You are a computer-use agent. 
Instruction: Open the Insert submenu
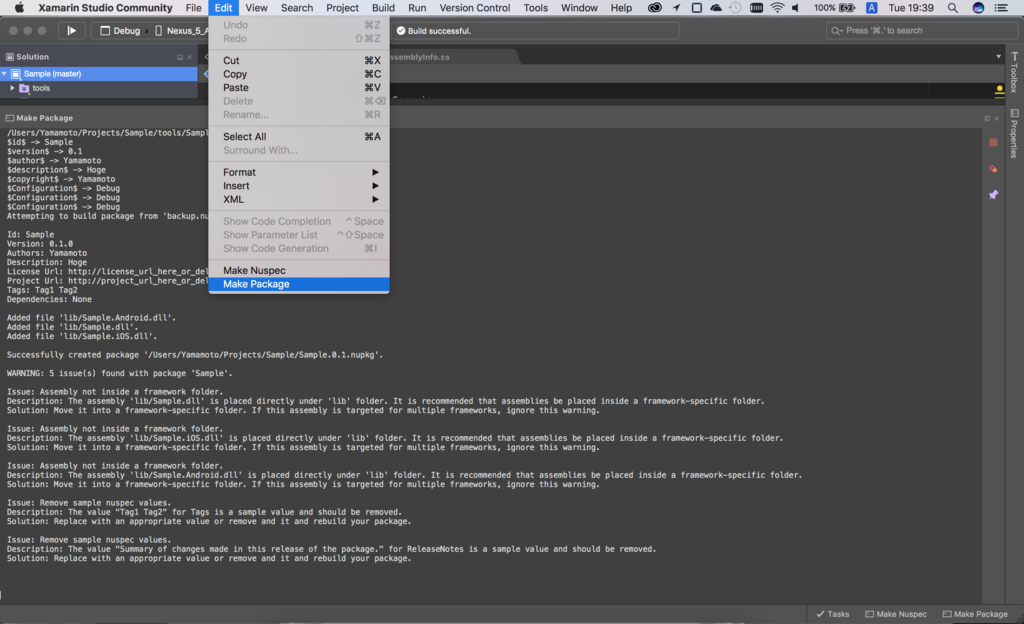pos(299,186)
